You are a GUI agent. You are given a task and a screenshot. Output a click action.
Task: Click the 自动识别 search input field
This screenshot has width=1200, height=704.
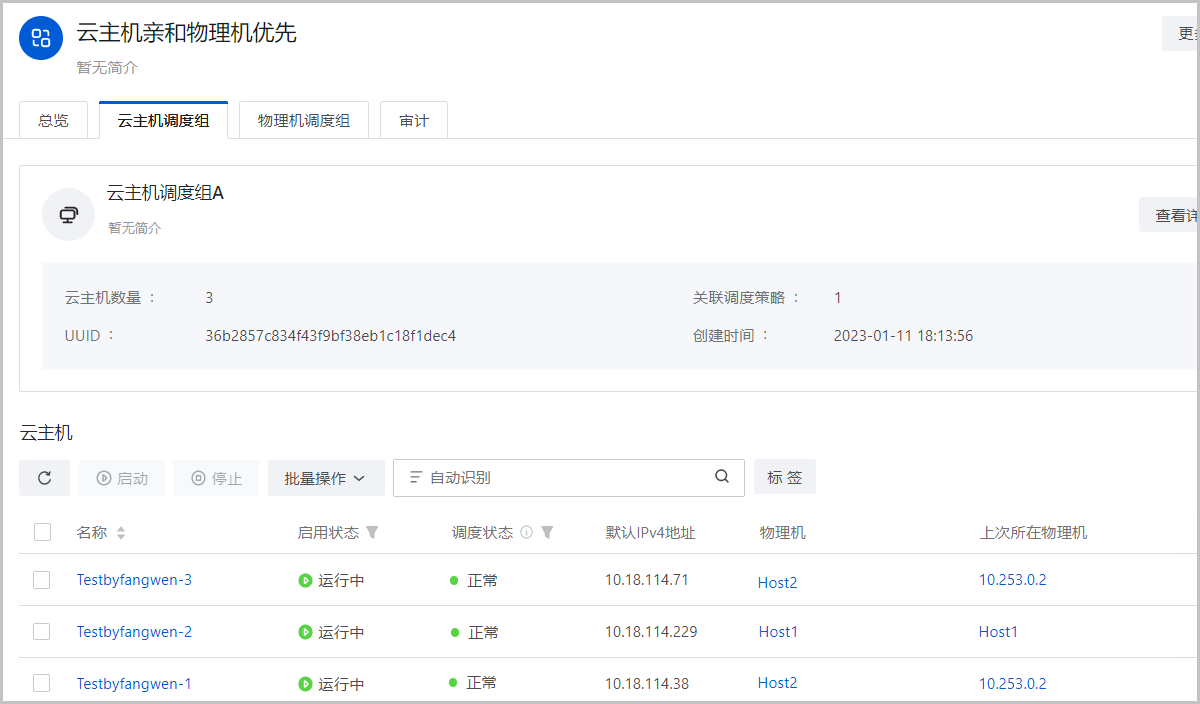pyautogui.click(x=560, y=478)
